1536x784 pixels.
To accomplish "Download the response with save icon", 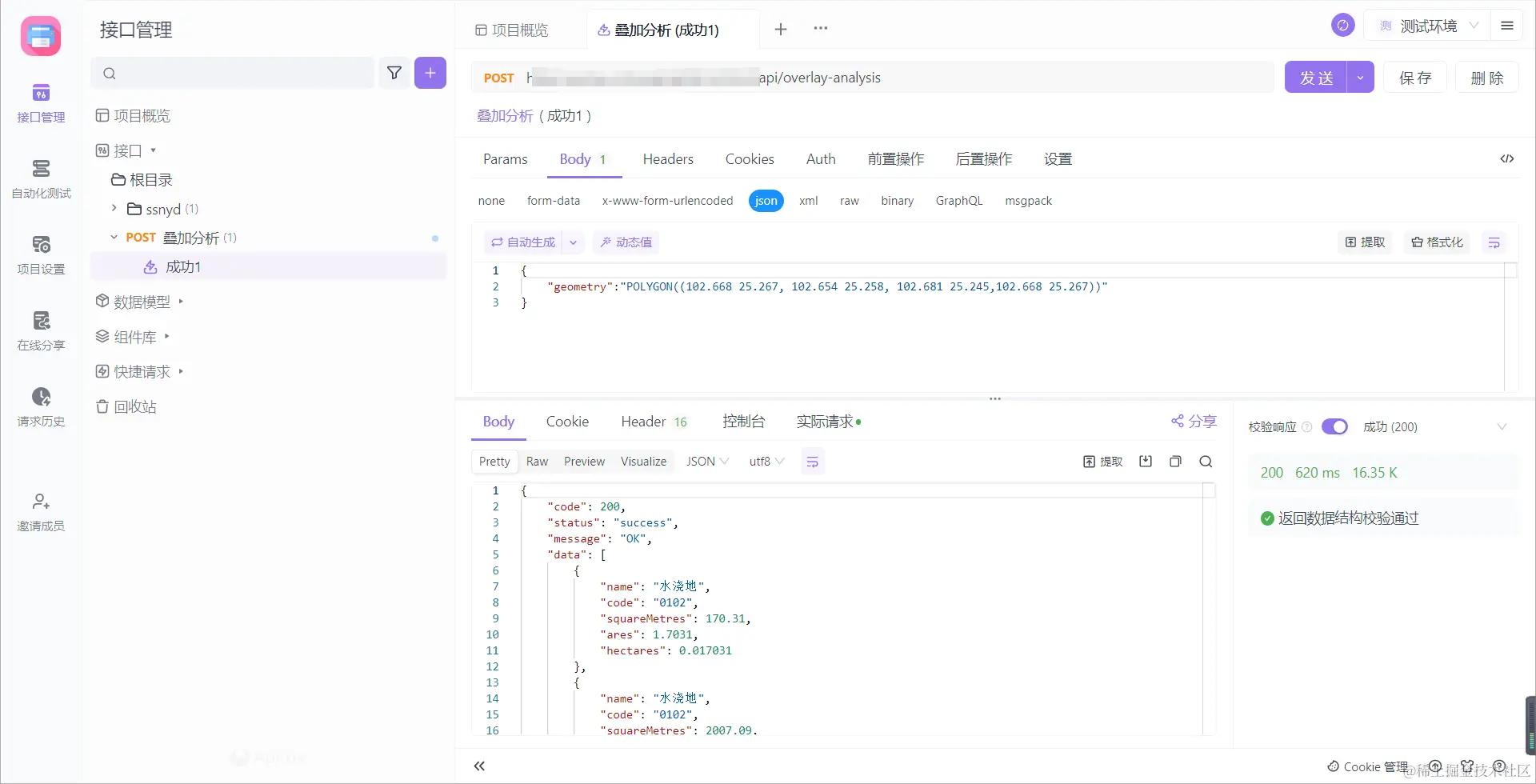I will [x=1146, y=462].
